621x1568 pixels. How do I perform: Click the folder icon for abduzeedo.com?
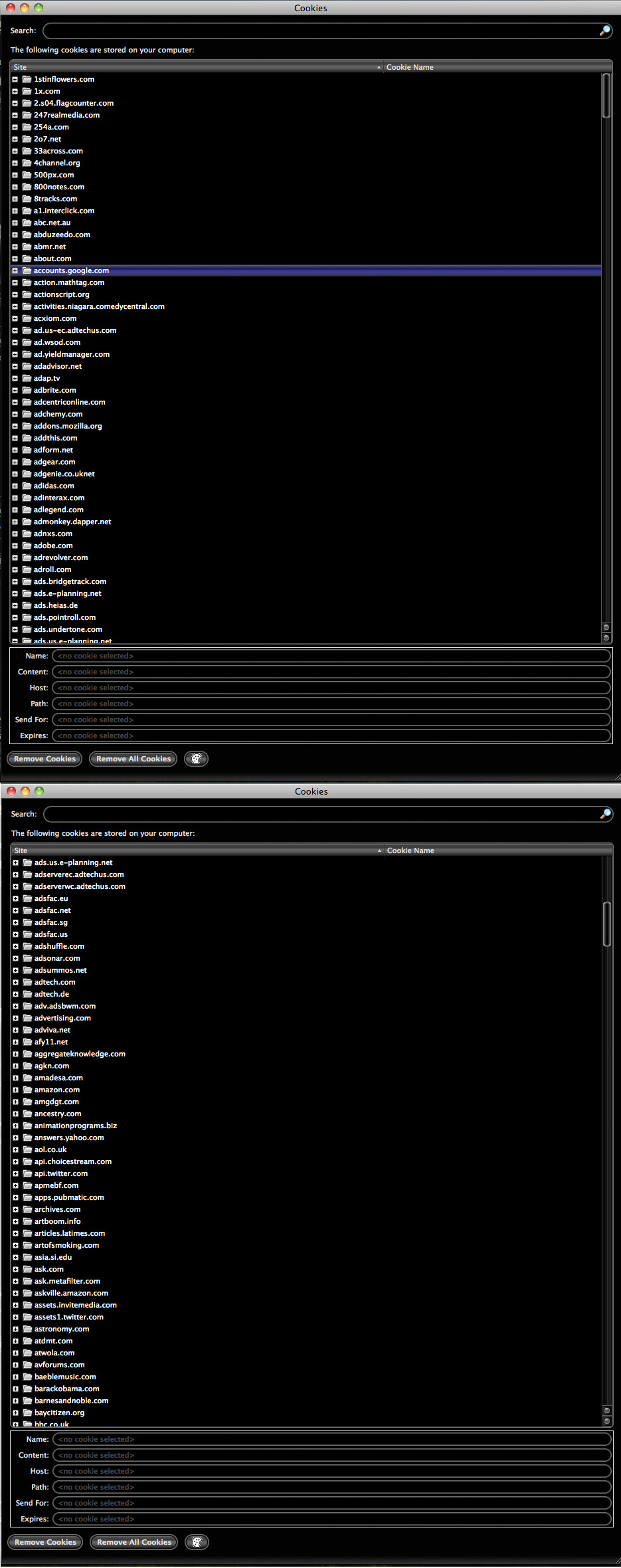27,235
